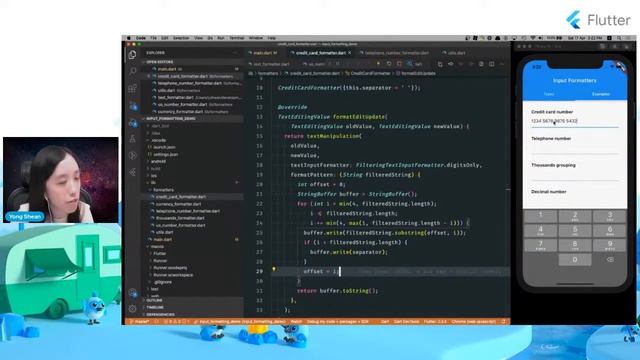The height and width of the screenshot is (360, 640).
Task: Open the Help menu
Action: click(x=271, y=38)
